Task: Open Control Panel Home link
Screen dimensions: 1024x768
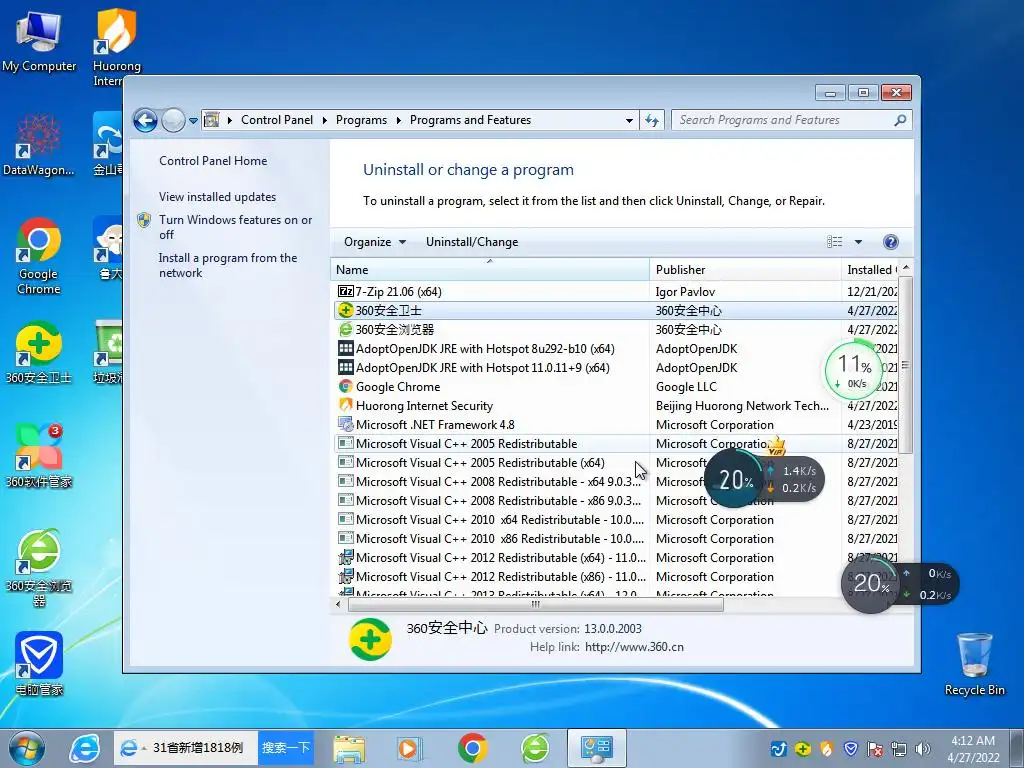Action: [213, 161]
